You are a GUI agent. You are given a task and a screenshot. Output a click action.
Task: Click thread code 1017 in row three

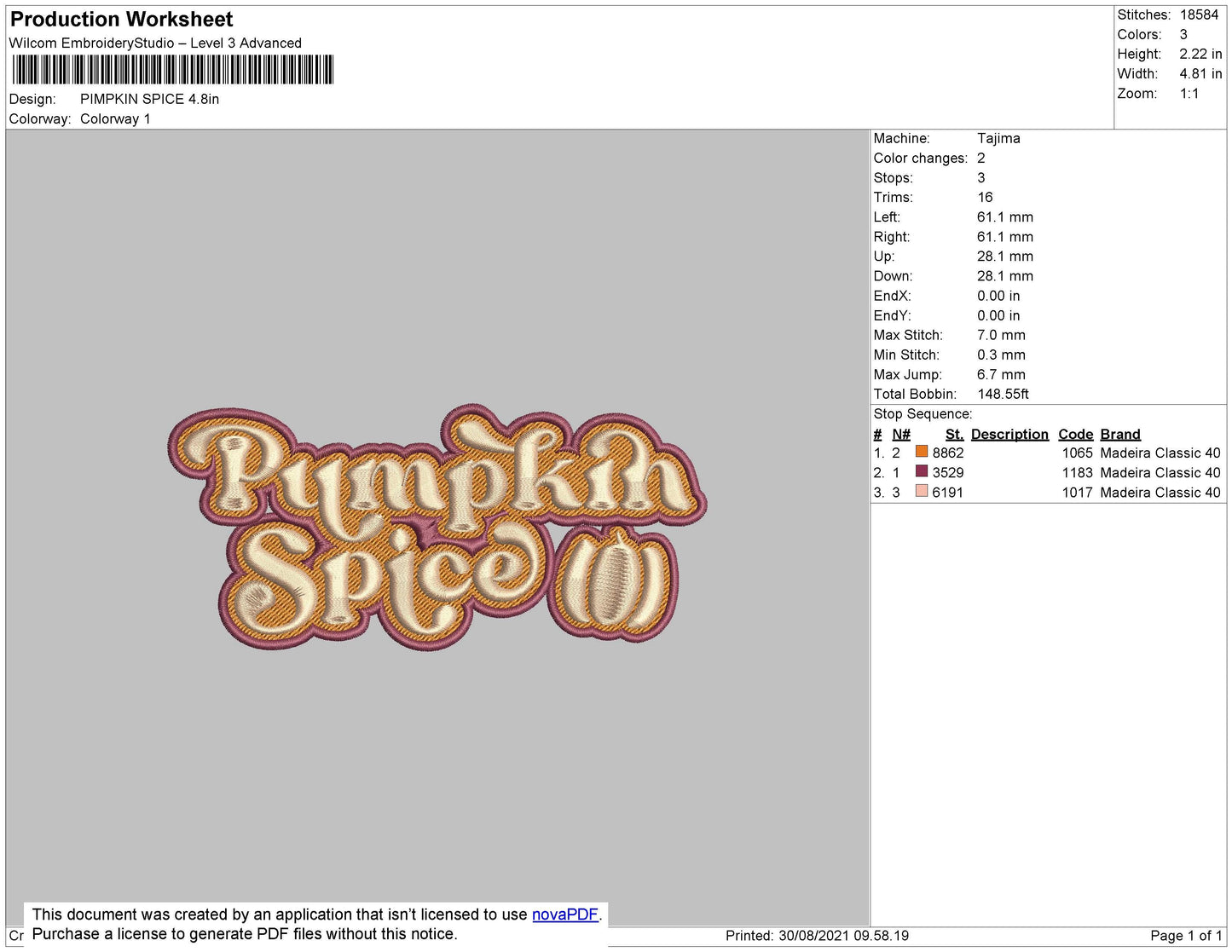coord(1077,492)
